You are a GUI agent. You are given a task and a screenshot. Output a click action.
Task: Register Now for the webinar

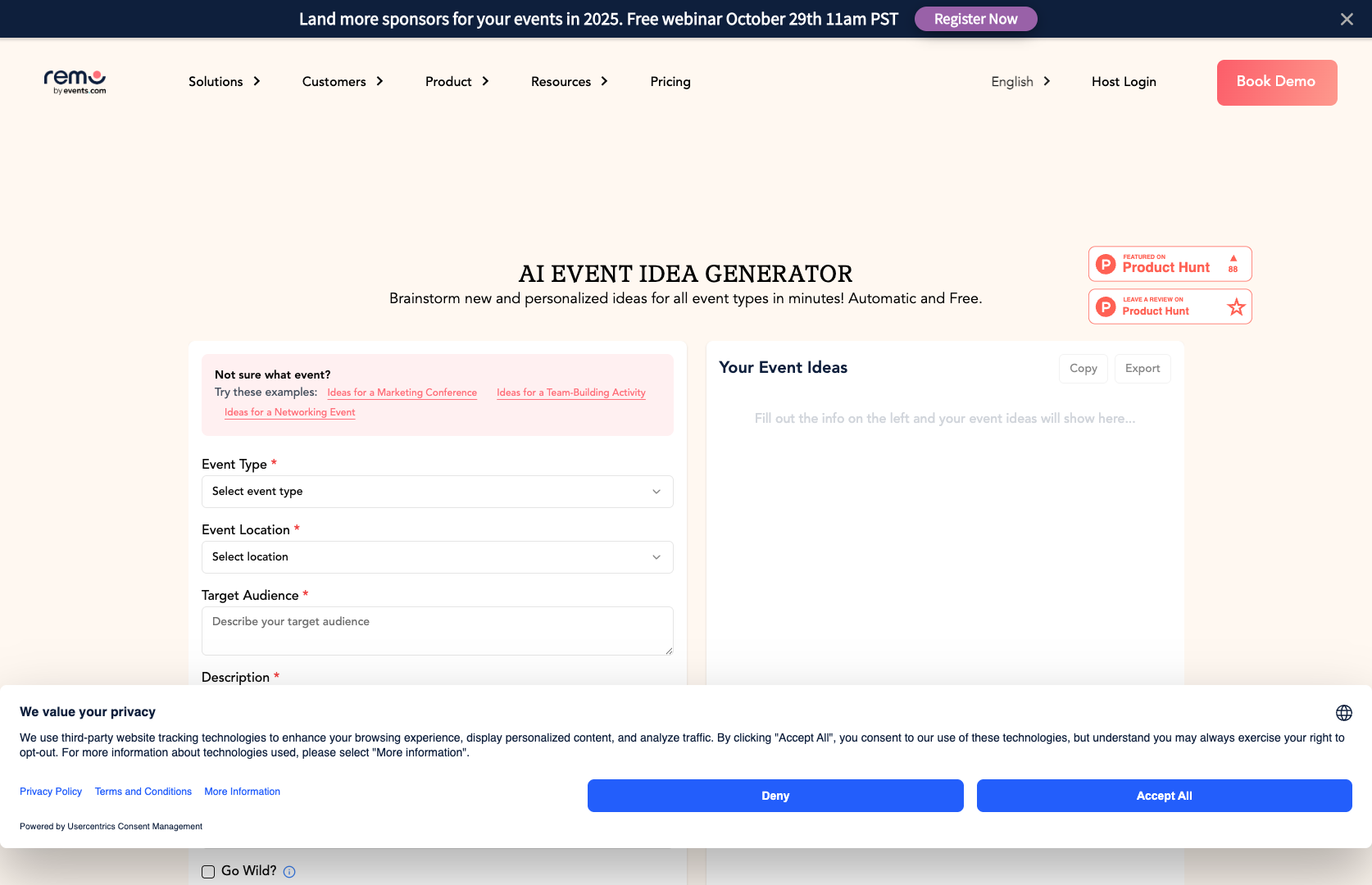[975, 18]
